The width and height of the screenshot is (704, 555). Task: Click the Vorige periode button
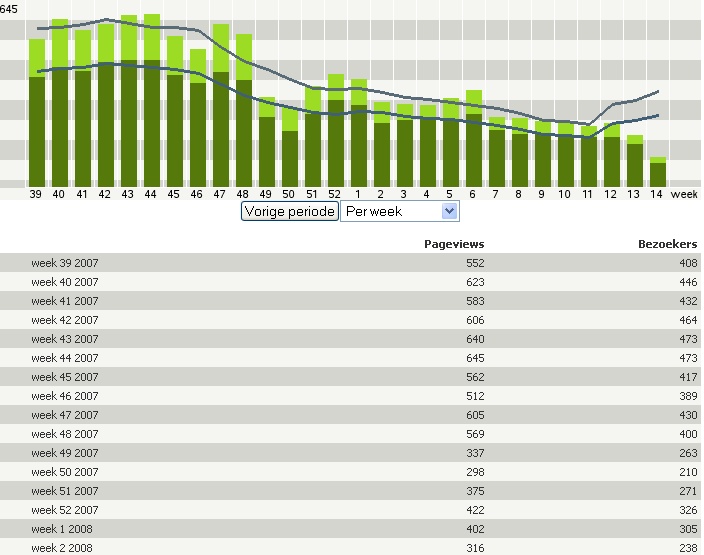coord(290,212)
